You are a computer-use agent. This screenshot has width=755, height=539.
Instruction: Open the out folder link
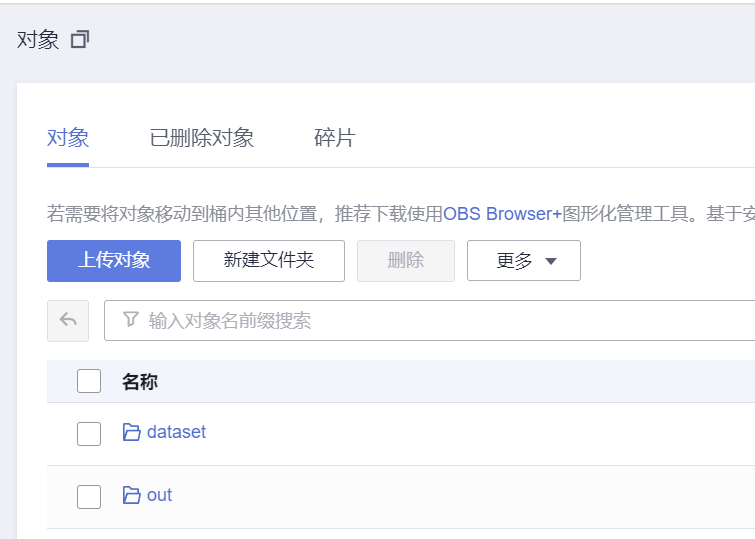(159, 495)
